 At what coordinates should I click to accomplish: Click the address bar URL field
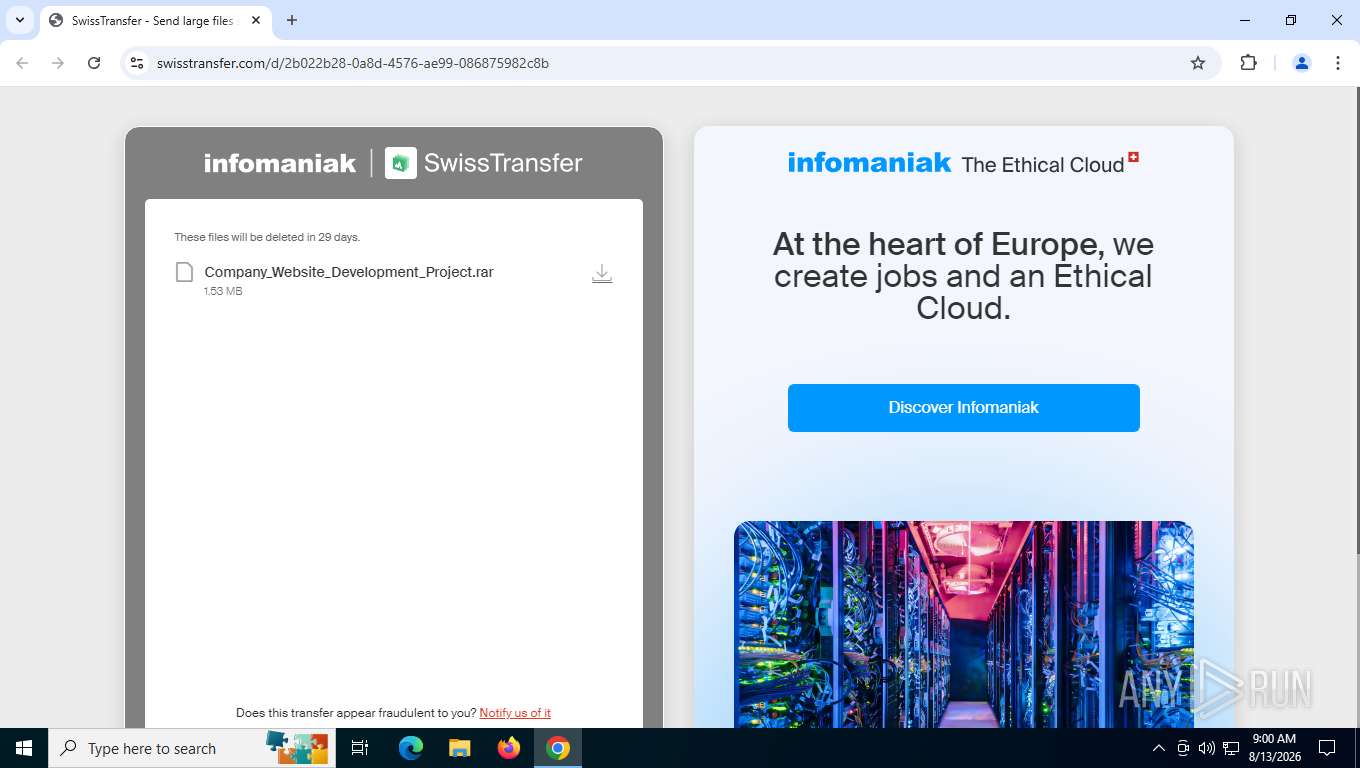coord(668,63)
